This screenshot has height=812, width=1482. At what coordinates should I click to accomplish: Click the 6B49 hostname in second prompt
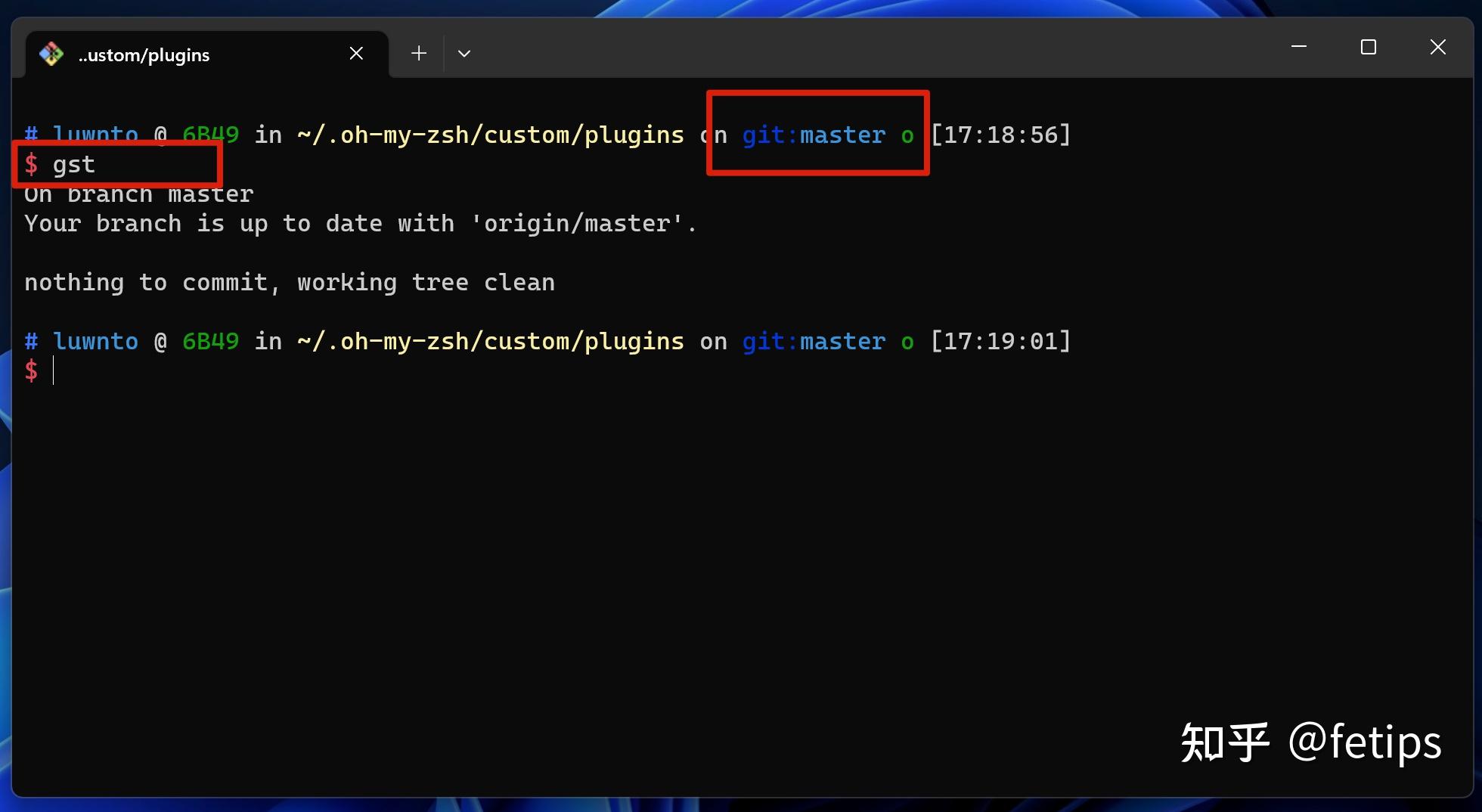click(211, 341)
